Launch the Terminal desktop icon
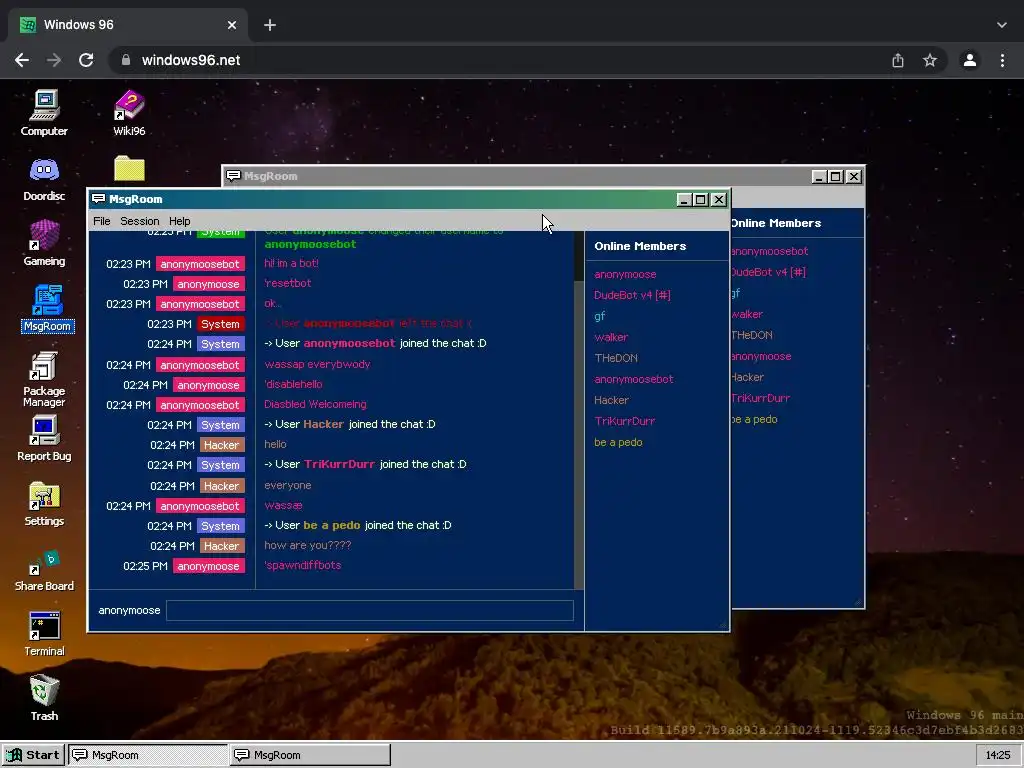Screen dimensions: 1024x768 tap(44, 633)
